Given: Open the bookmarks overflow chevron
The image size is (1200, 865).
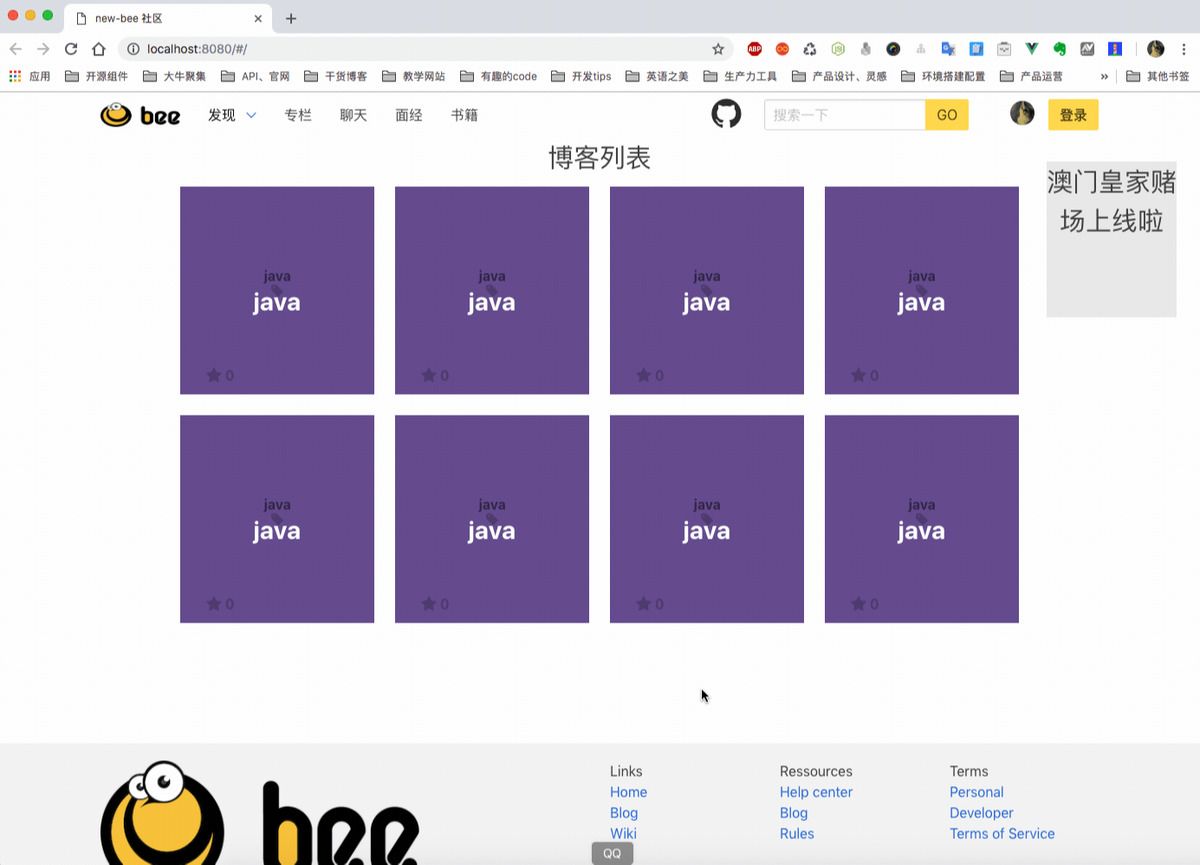Looking at the screenshot, I should click(1104, 75).
